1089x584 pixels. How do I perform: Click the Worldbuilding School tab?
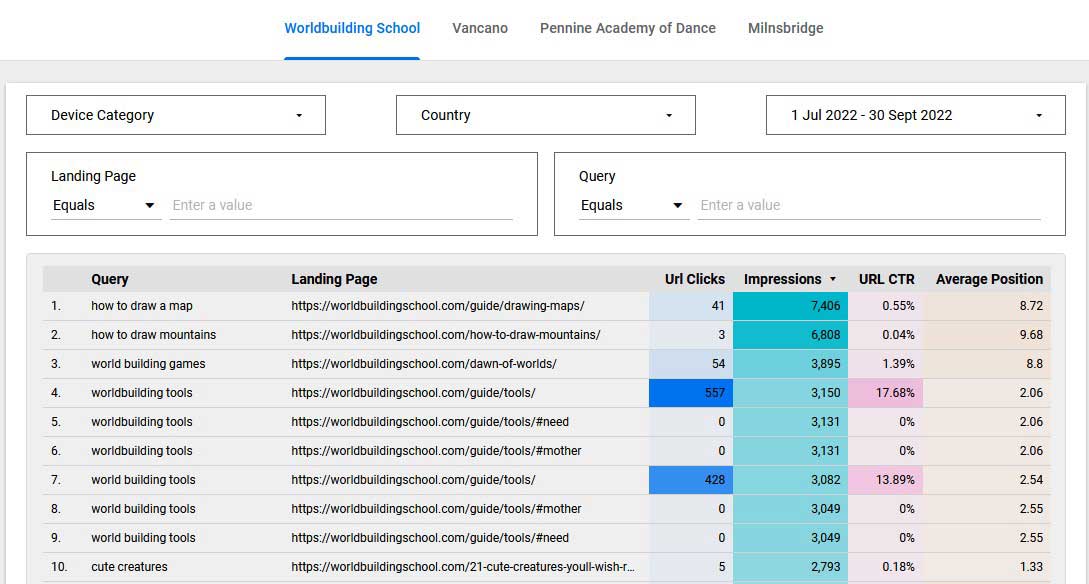pyautogui.click(x=352, y=28)
